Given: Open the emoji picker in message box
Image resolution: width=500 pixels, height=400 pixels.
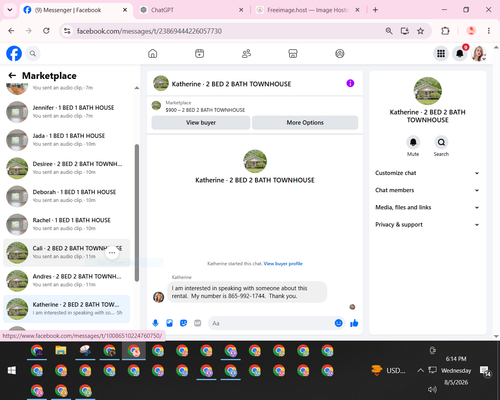Looking at the screenshot, I should [338, 323].
